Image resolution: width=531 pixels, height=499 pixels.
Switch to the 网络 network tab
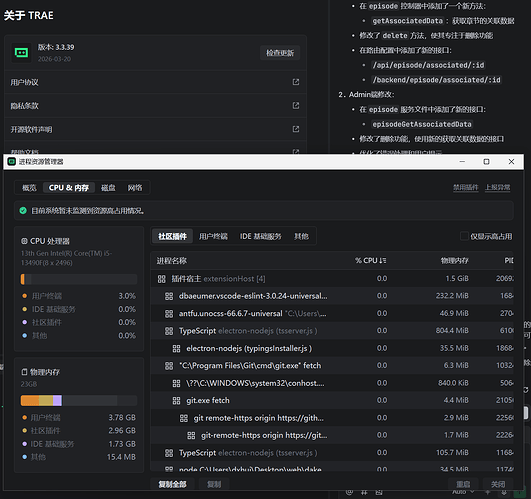point(135,188)
